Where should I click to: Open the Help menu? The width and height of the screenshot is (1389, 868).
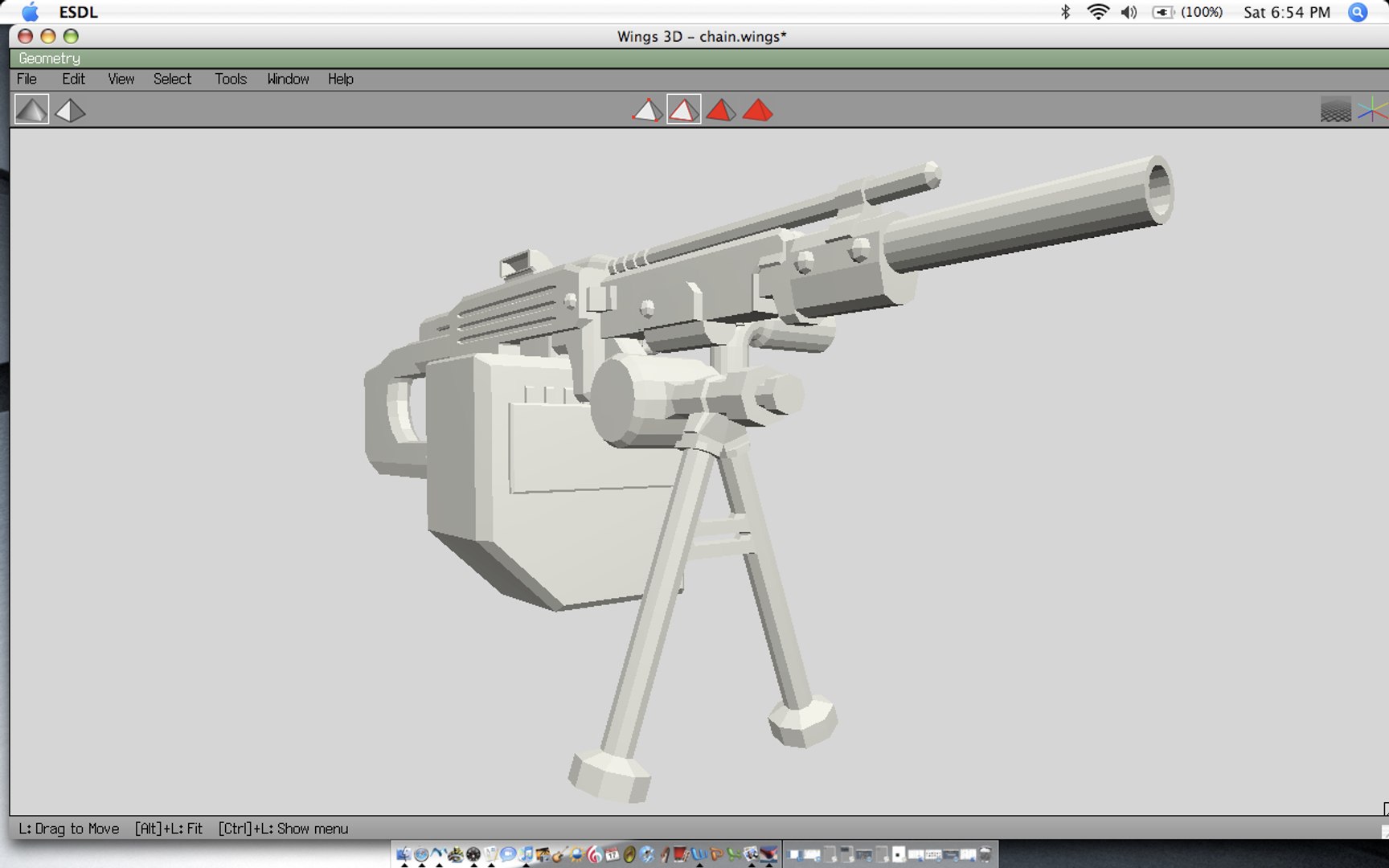(340, 79)
